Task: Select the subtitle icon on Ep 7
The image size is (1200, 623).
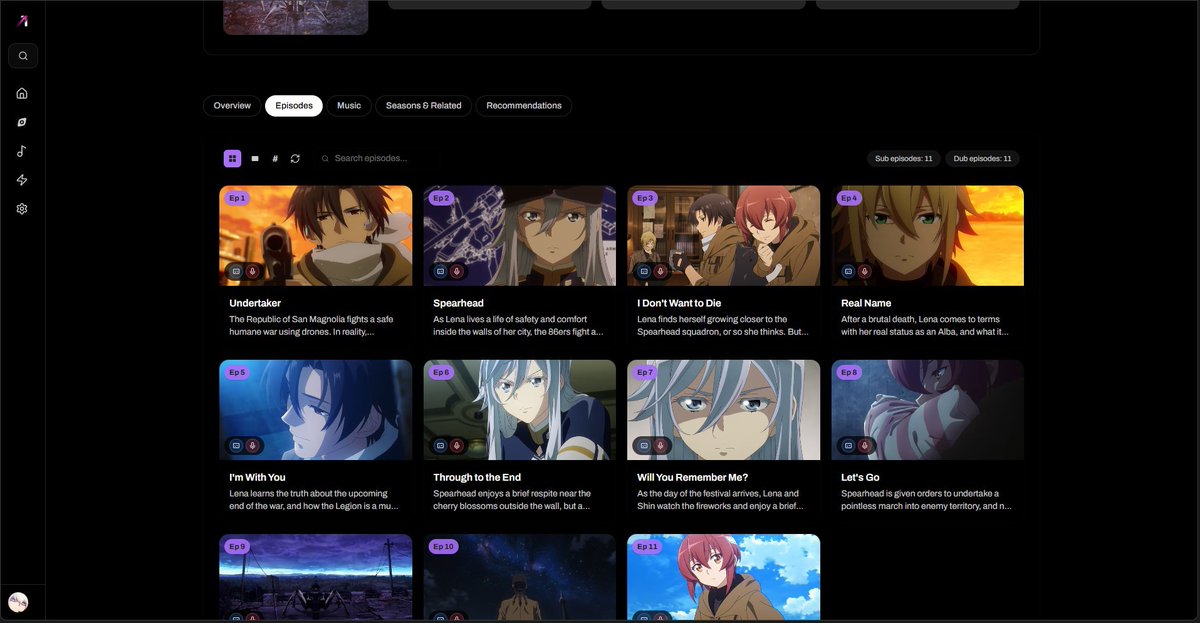Action: pyautogui.click(x=644, y=445)
